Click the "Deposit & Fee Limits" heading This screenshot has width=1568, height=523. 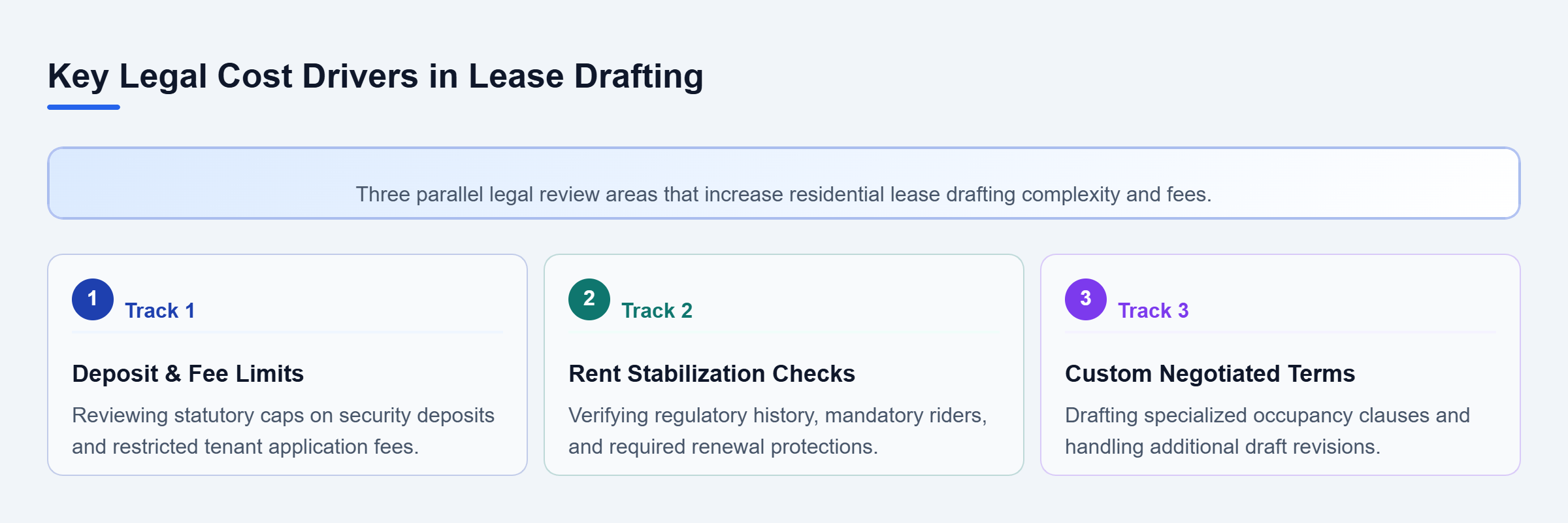tap(188, 373)
